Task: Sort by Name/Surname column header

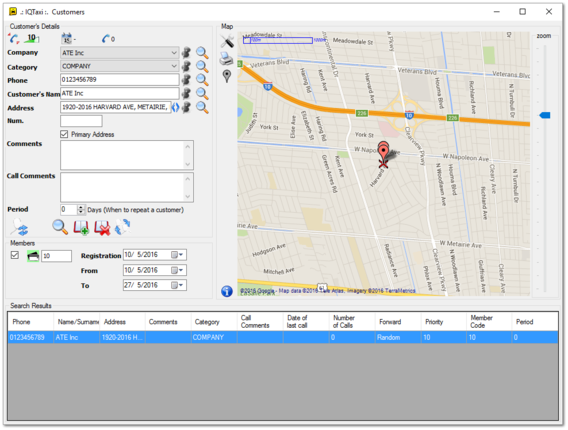Action: 76,322
